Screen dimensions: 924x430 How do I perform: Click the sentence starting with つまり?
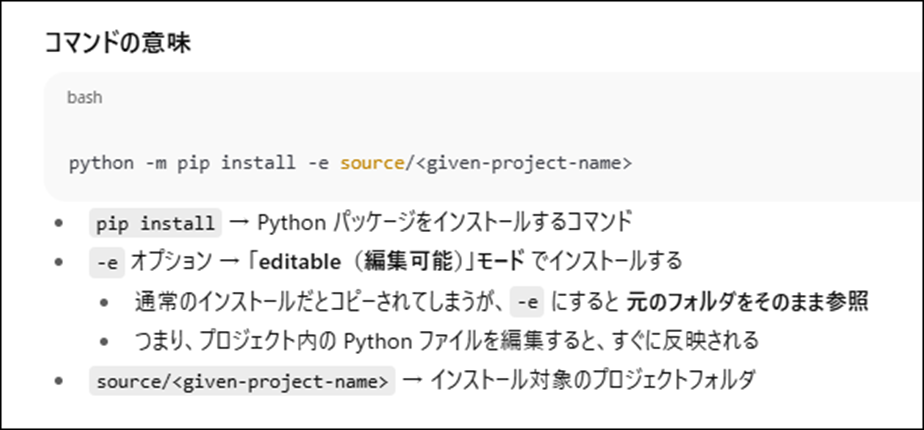(446, 340)
